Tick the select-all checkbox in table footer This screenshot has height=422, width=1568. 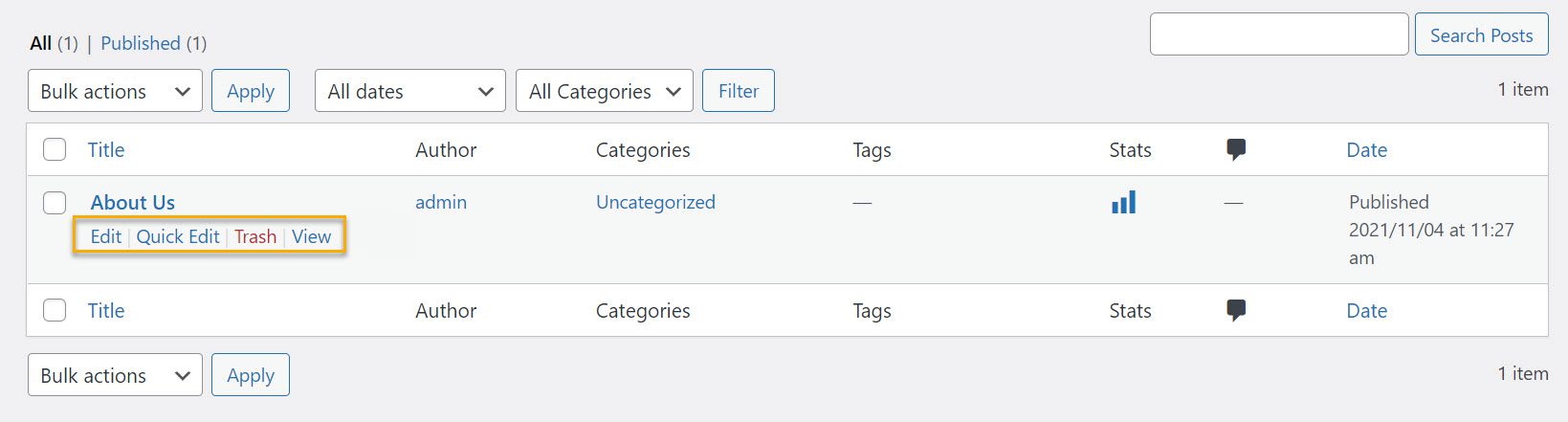55,310
